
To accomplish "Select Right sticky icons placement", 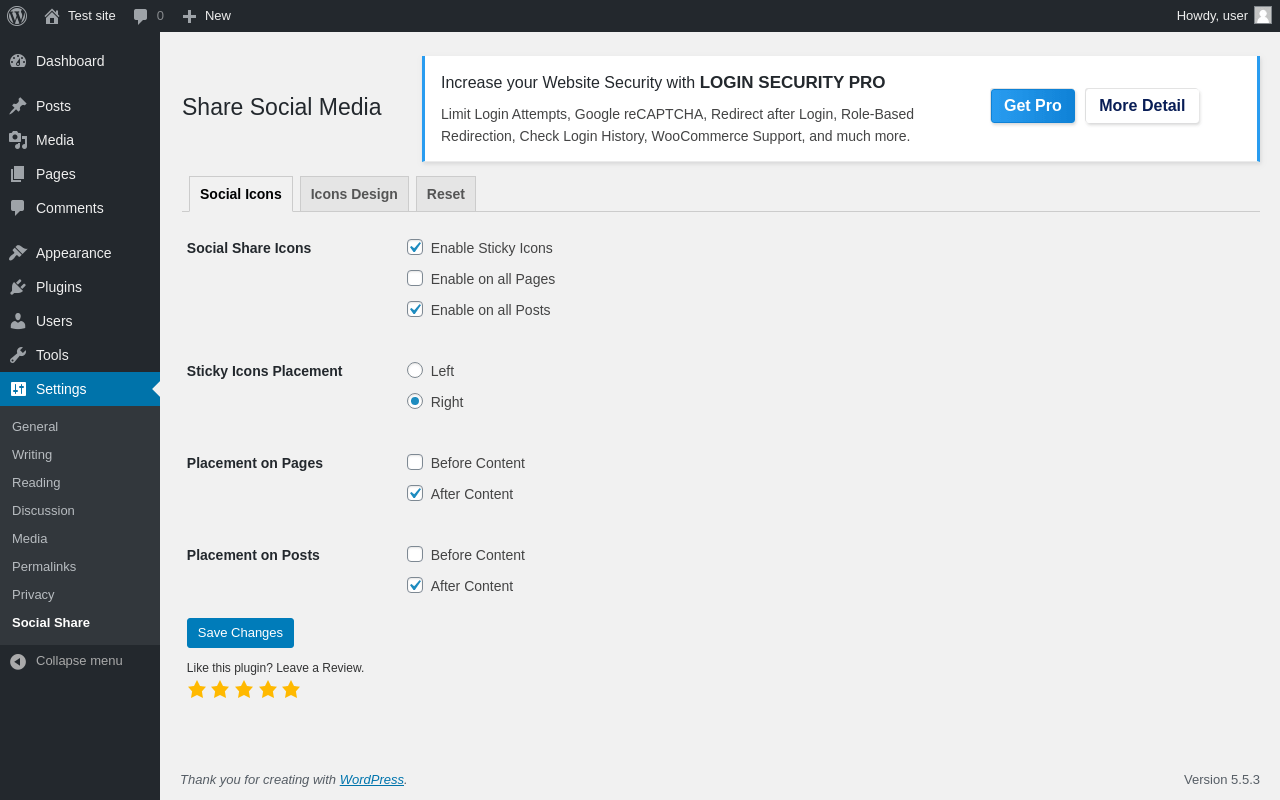I will 415,401.
